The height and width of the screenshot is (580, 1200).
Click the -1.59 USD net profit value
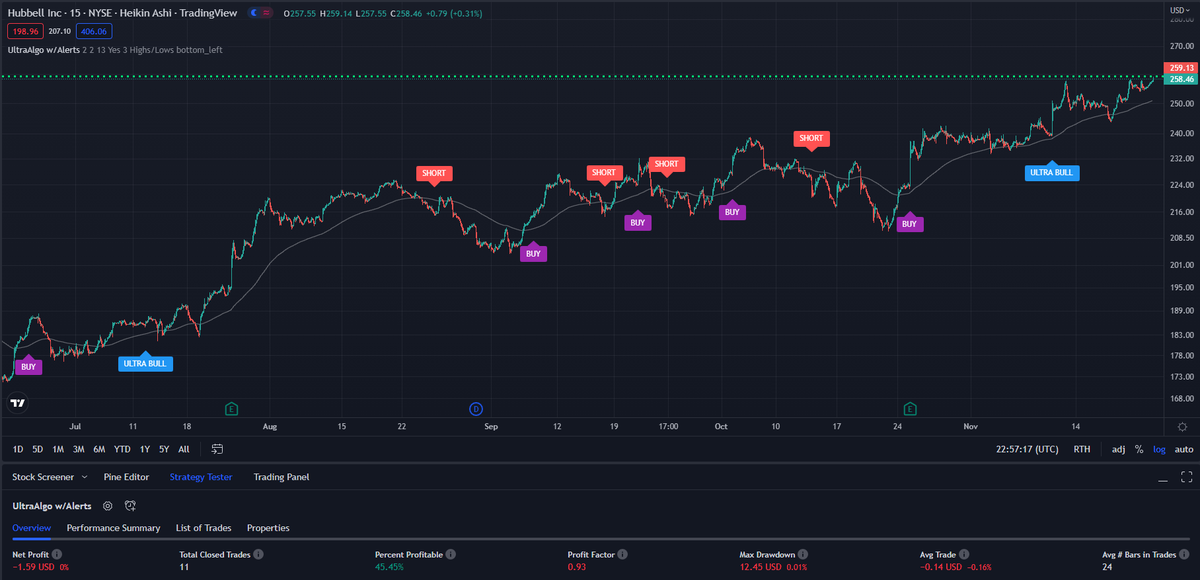click(x=33, y=567)
